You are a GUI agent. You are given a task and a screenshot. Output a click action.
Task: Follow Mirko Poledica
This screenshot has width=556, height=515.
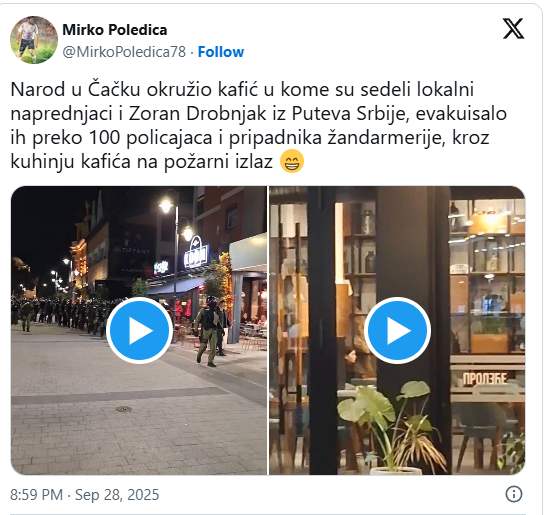coord(221,52)
